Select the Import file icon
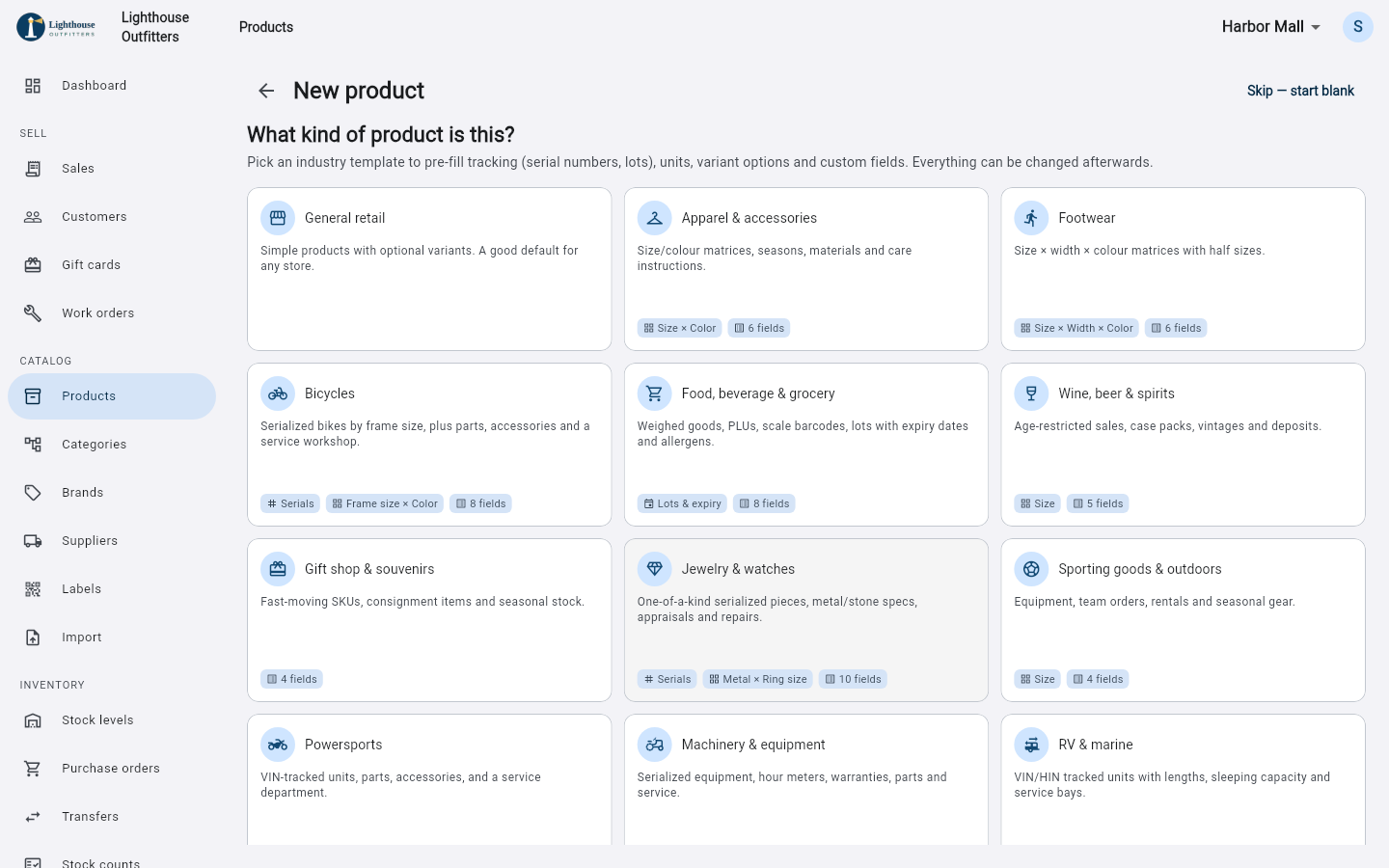1389x868 pixels. (x=33, y=637)
